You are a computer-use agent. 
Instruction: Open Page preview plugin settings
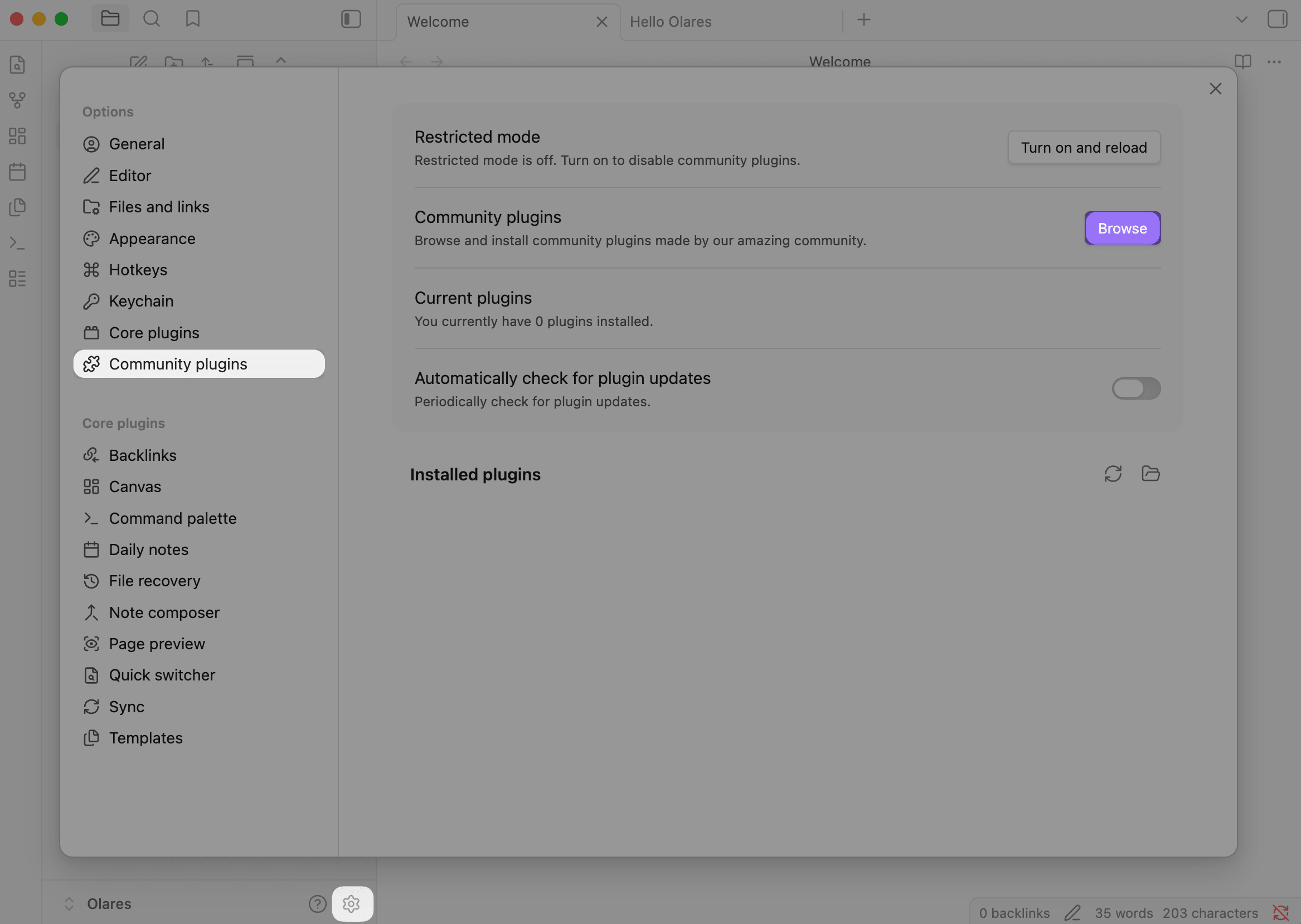pyautogui.click(x=199, y=644)
